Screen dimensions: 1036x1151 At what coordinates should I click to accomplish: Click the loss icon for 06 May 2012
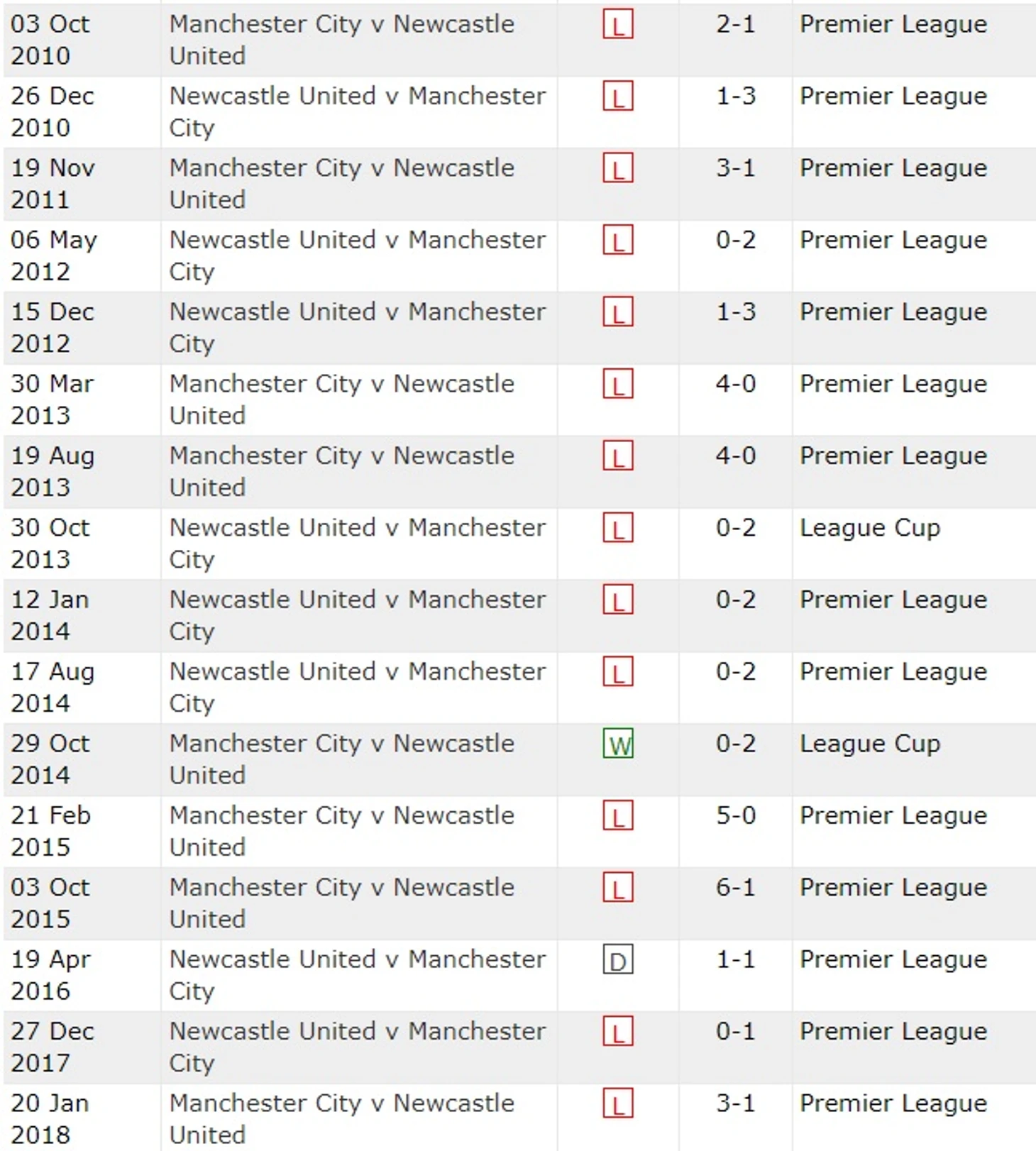click(617, 241)
